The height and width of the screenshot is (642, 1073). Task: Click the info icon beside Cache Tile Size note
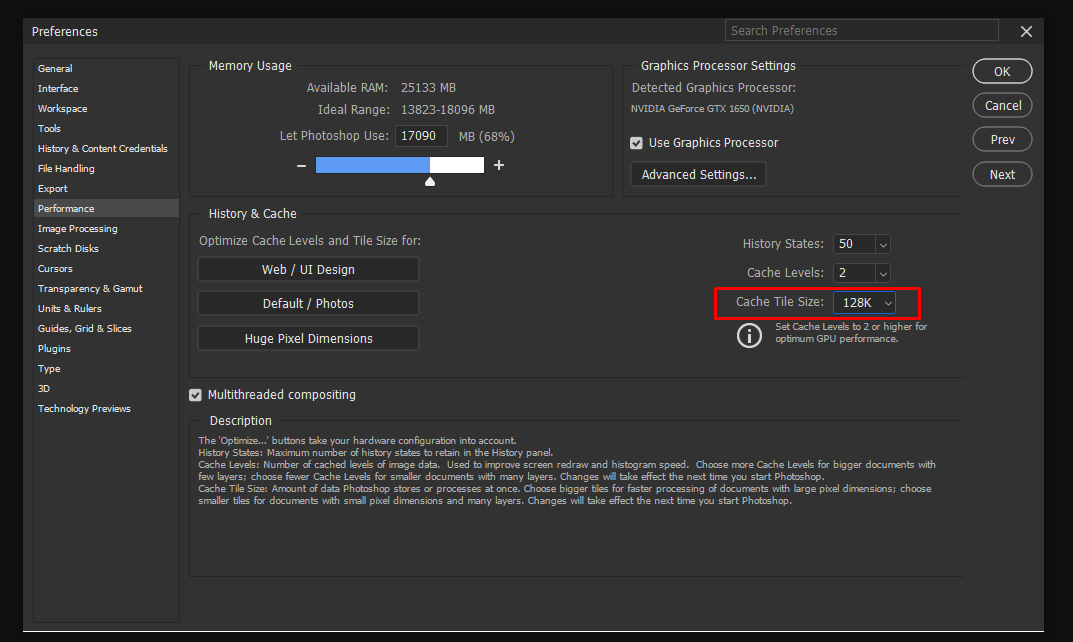pyautogui.click(x=750, y=335)
